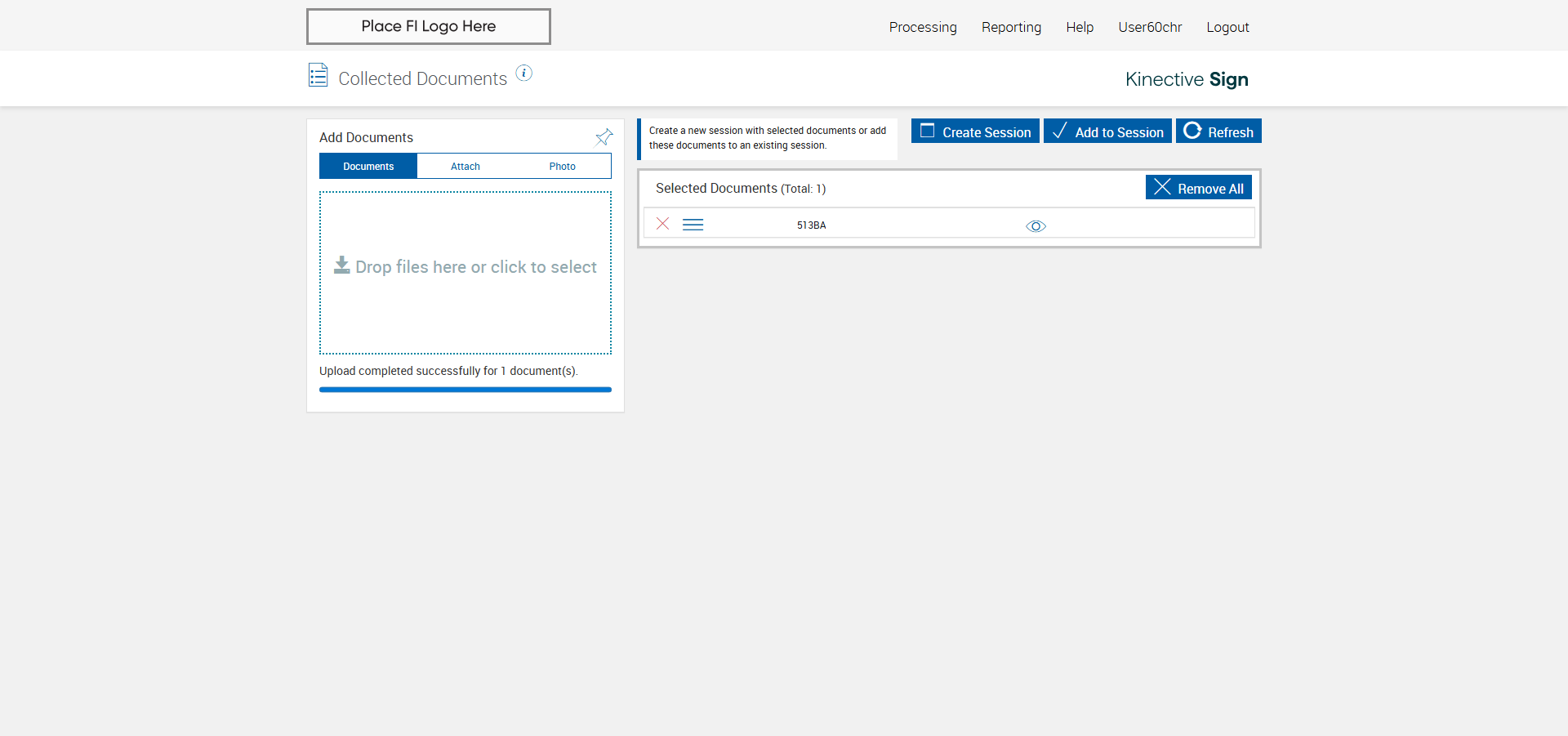Remove document 513BA with the red X
Viewport: 1568px width, 736px height.
663,224
